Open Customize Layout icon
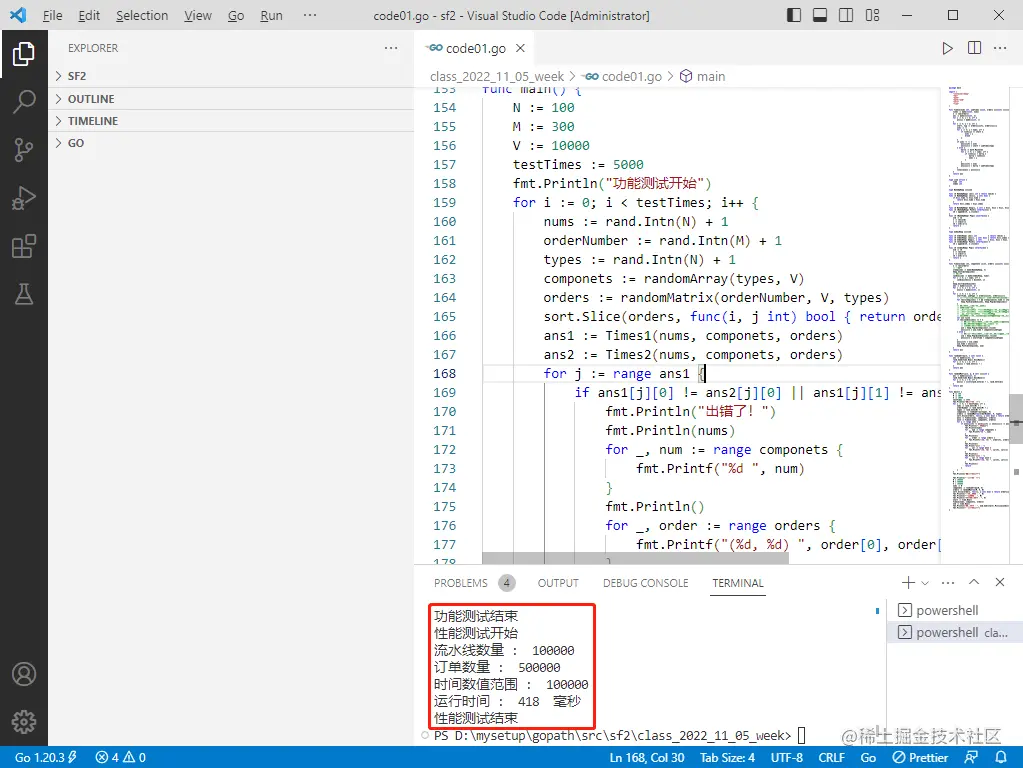This screenshot has height=768, width=1023. pos(872,15)
